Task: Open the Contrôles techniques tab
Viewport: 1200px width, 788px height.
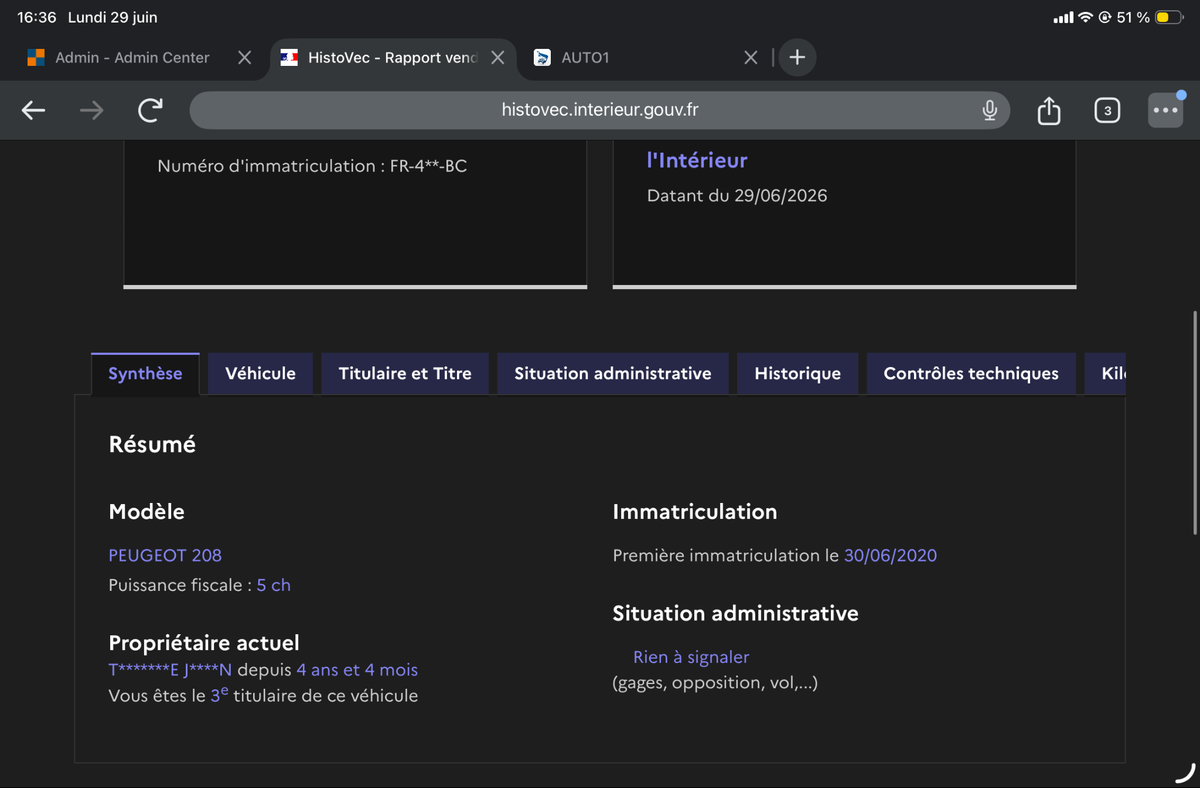Action: (x=971, y=373)
